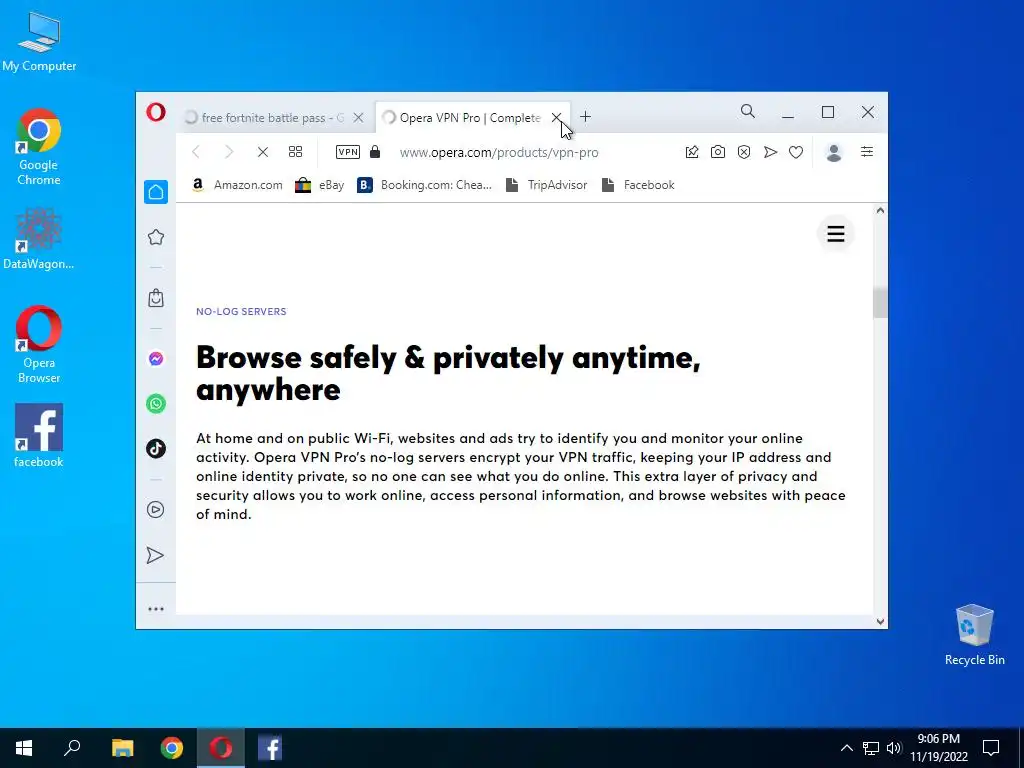The height and width of the screenshot is (768, 1024).
Task: Open WhatsApp in the sidebar
Action: pos(155,404)
